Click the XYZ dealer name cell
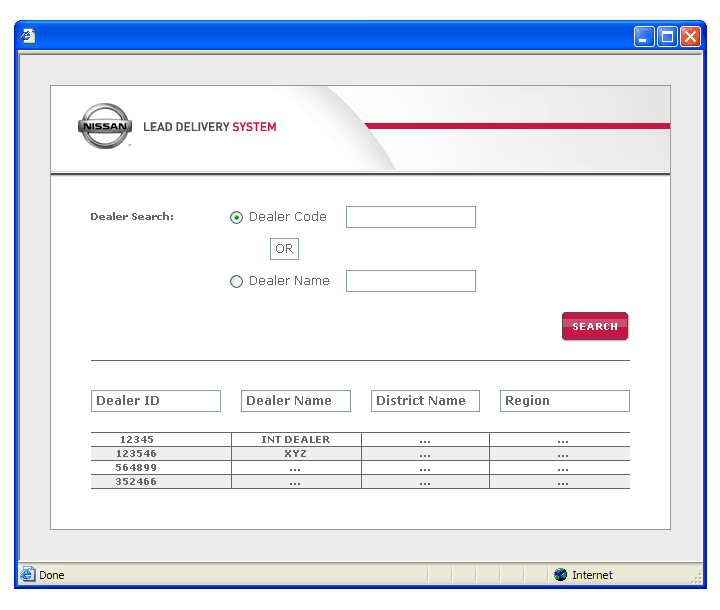 pos(296,453)
